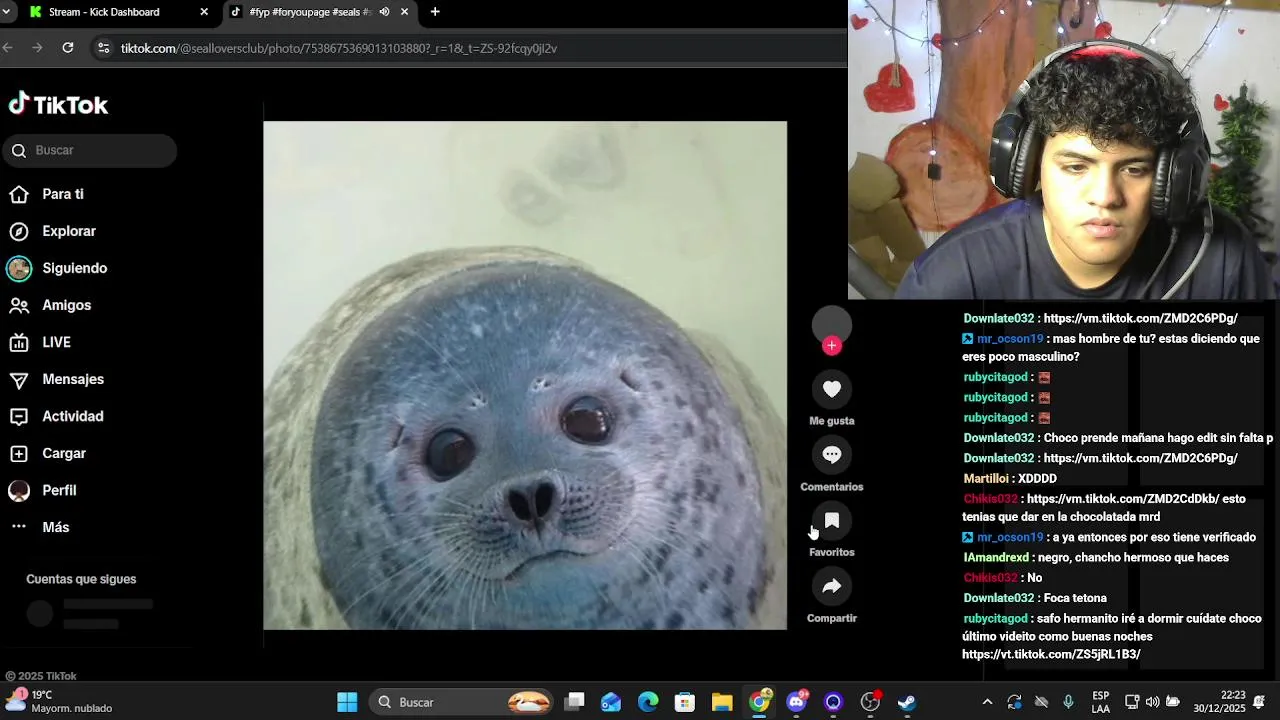This screenshot has height=720, width=1280.
Task: Follow the author via the plus badge
Action: (x=832, y=346)
